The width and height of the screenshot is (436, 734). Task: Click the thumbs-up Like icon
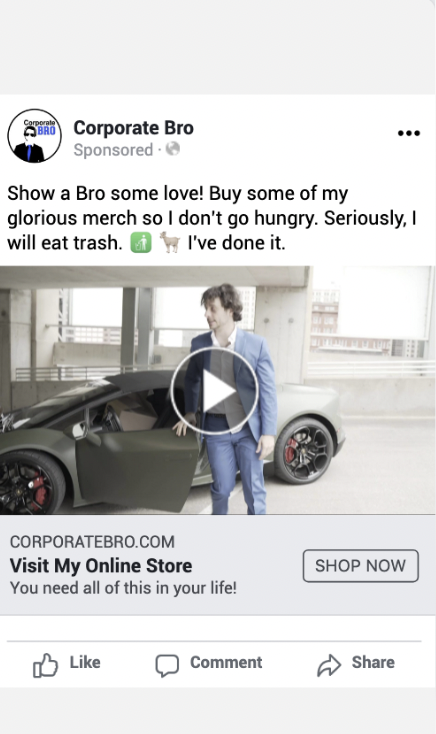45,664
